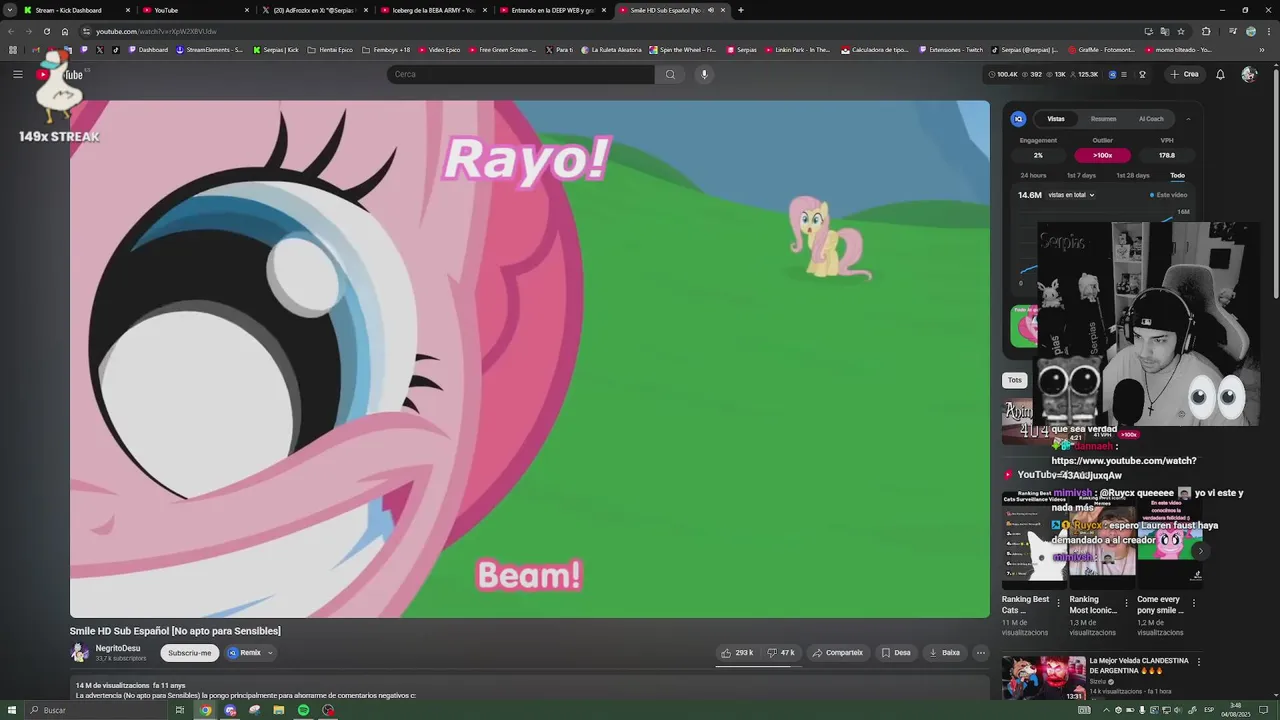Focus the Cerca search field

[x=521, y=74]
